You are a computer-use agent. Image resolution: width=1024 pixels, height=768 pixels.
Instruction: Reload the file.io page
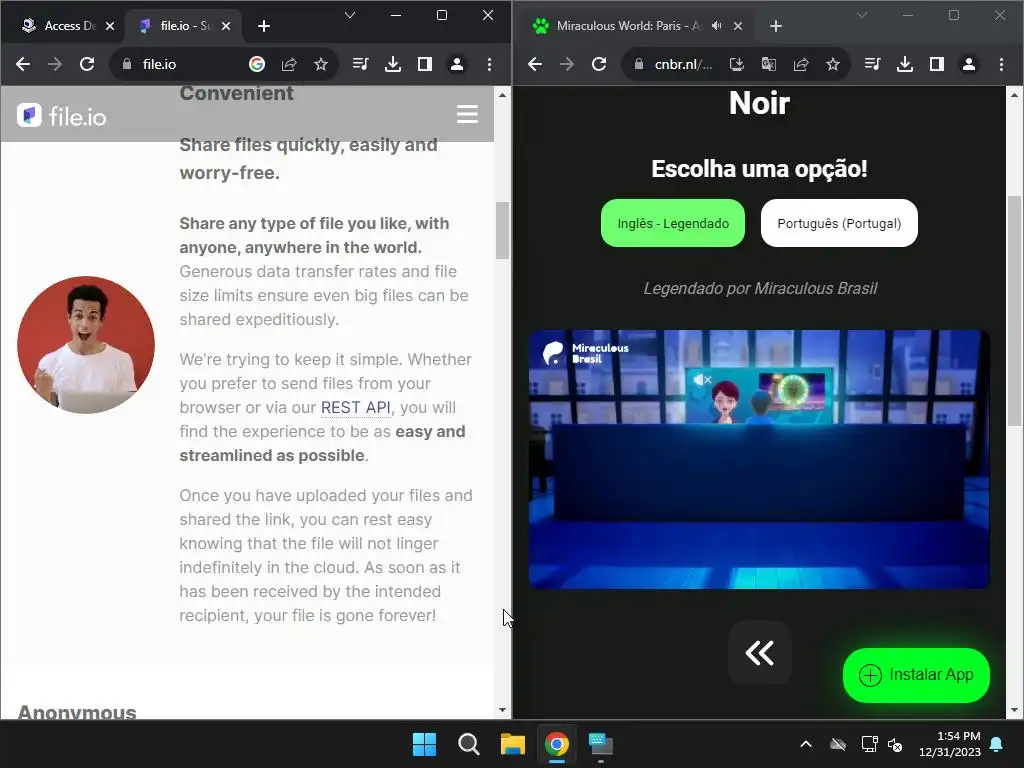coord(87,64)
